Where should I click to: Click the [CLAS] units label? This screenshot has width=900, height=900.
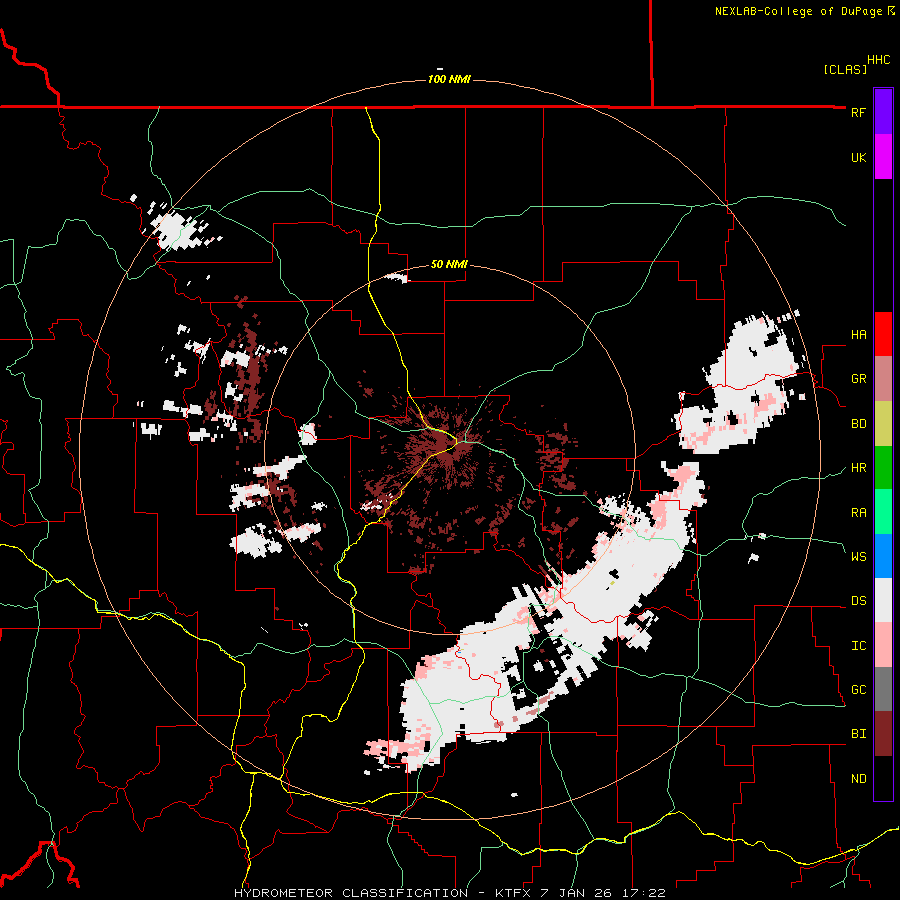coord(844,69)
